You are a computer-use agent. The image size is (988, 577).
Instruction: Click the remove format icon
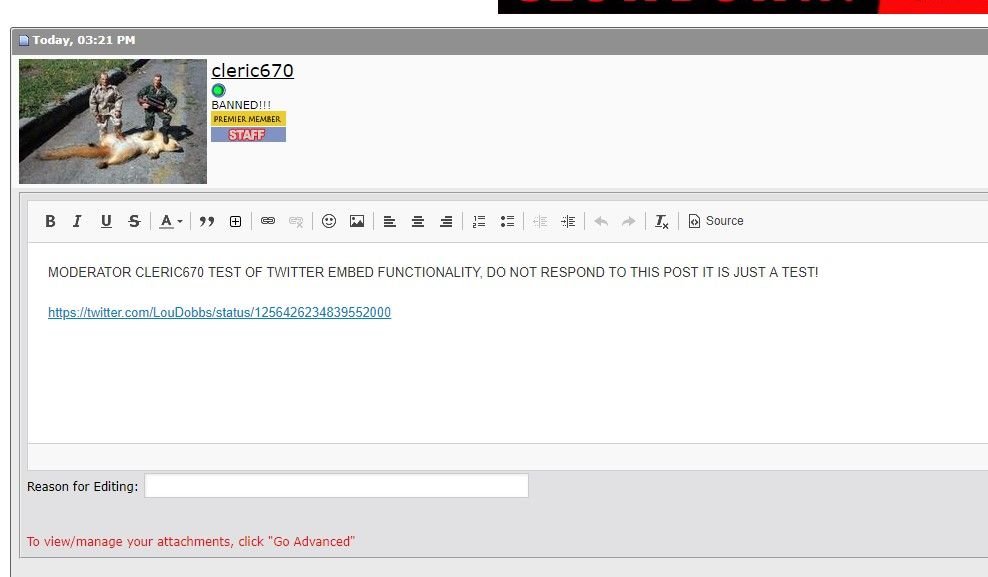(x=661, y=222)
